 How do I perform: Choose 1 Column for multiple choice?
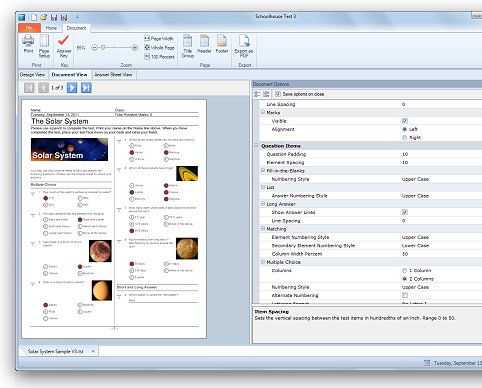[x=405, y=270]
